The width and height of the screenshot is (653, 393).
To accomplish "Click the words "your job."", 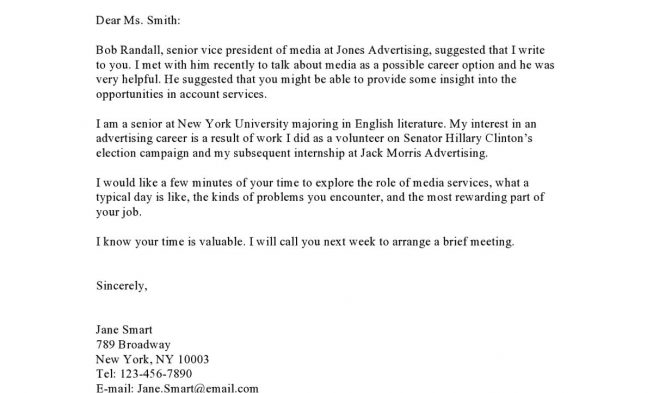I will (119, 212).
